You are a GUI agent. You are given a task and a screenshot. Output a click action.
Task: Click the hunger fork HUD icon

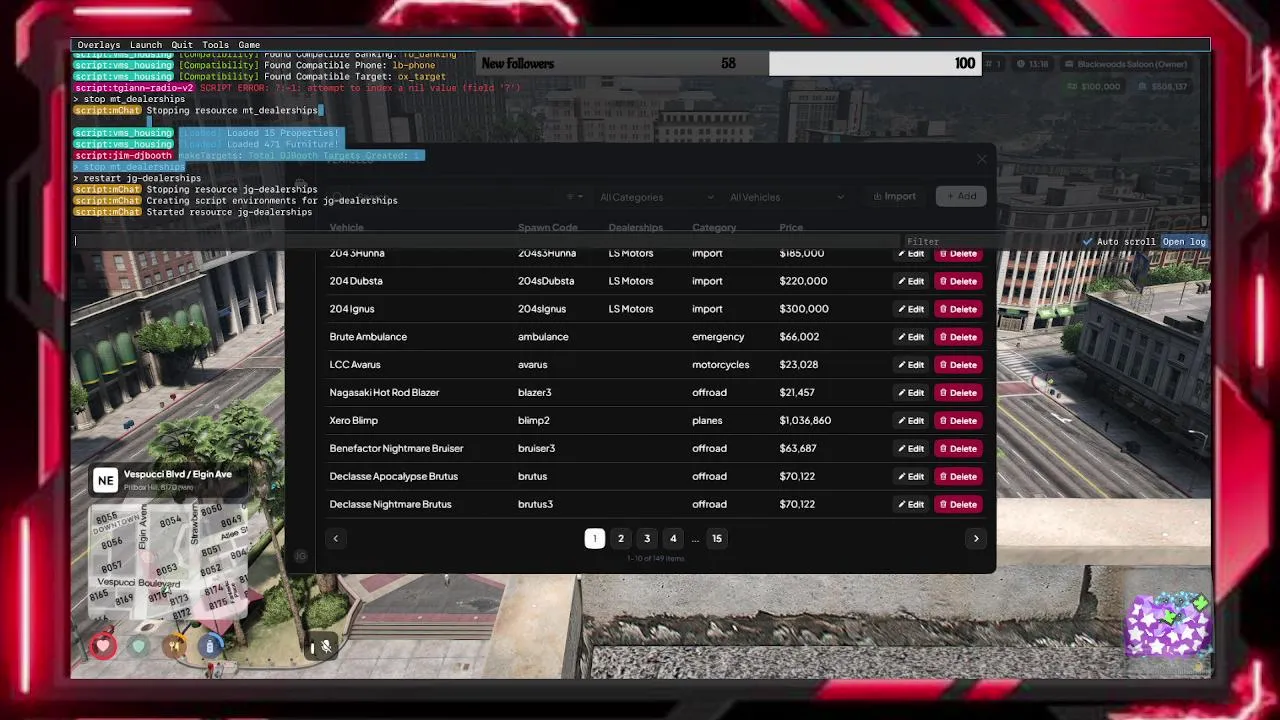174,646
